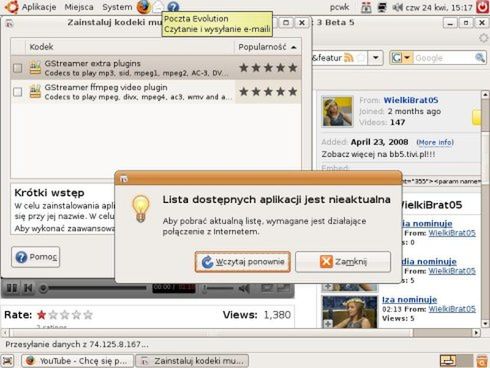Mute the video player speaker icon
Screen dimensions: 490x368
(244, 288)
